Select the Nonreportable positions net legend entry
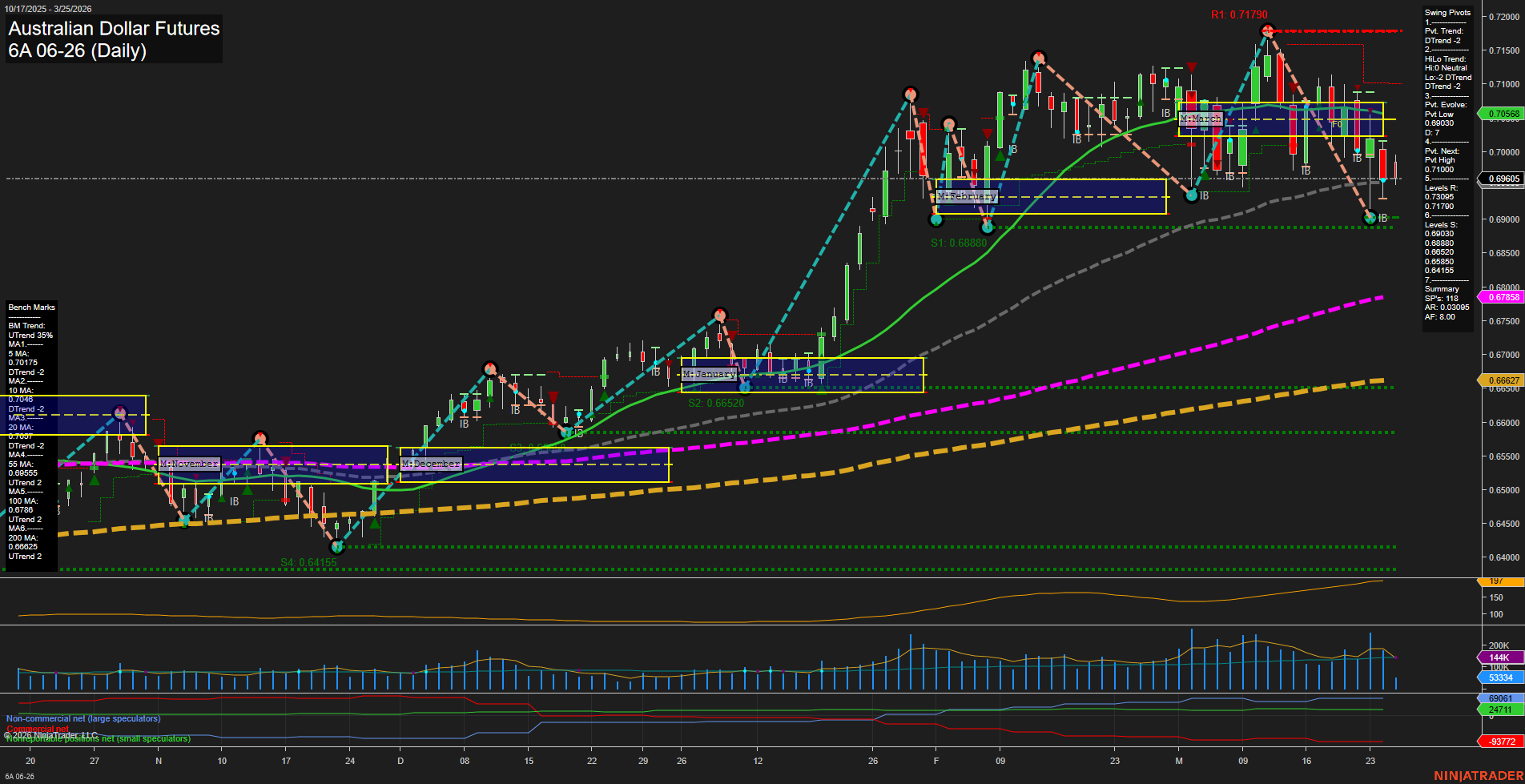 99,738
